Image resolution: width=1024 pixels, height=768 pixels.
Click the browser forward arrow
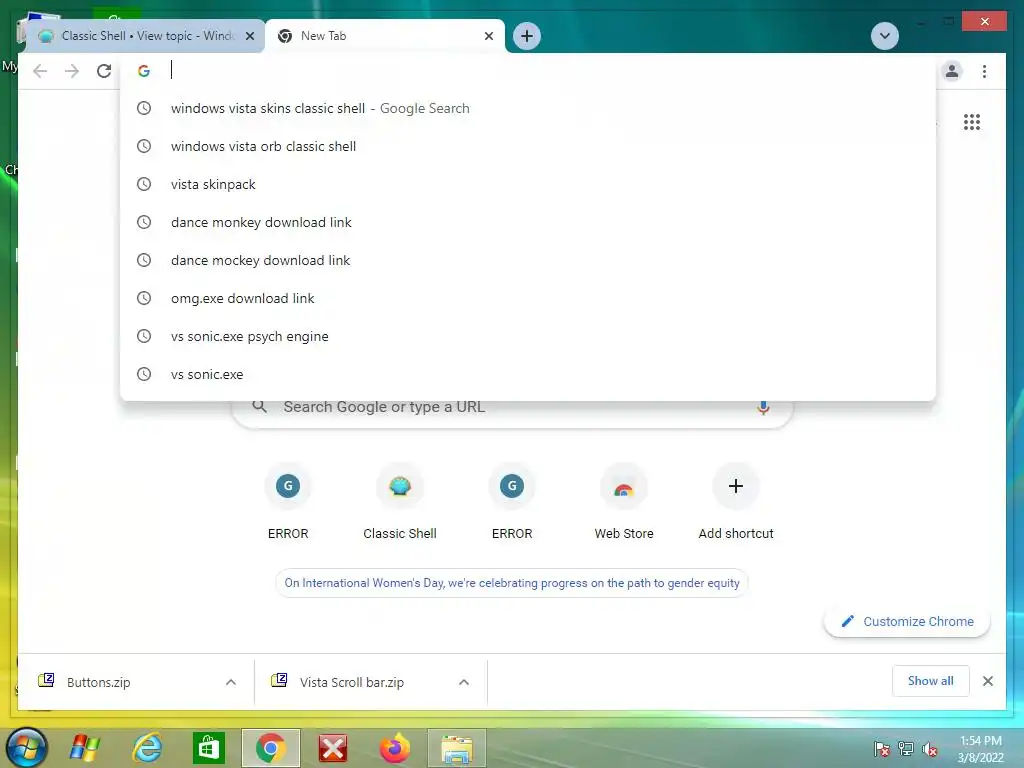point(72,71)
